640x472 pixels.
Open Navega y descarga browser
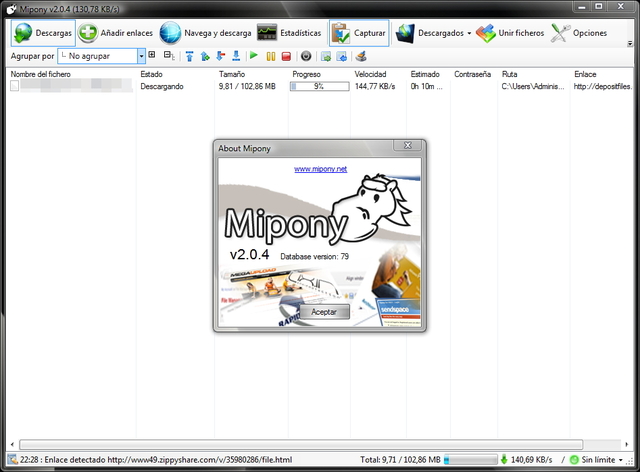coord(206,33)
